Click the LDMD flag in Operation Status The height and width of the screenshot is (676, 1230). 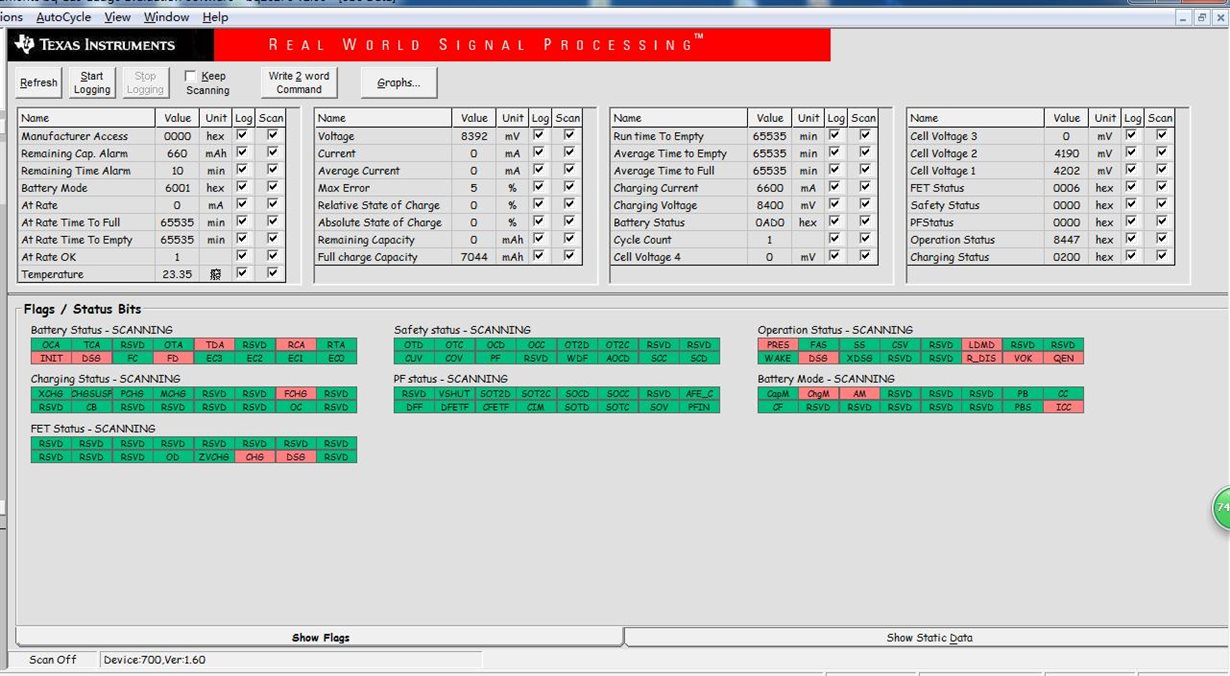click(x=982, y=345)
